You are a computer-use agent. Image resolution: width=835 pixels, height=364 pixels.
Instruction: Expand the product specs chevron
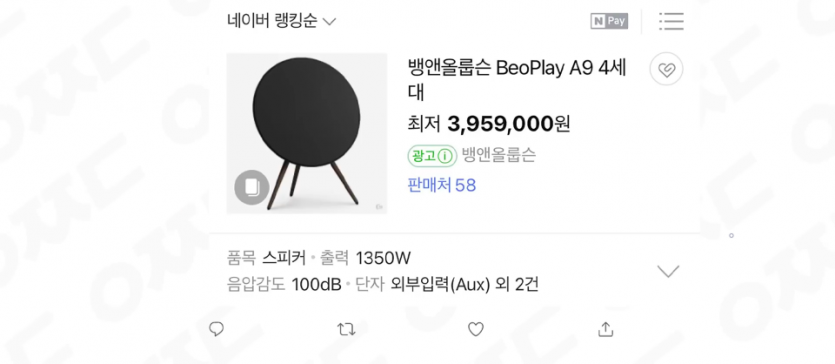pos(668,271)
